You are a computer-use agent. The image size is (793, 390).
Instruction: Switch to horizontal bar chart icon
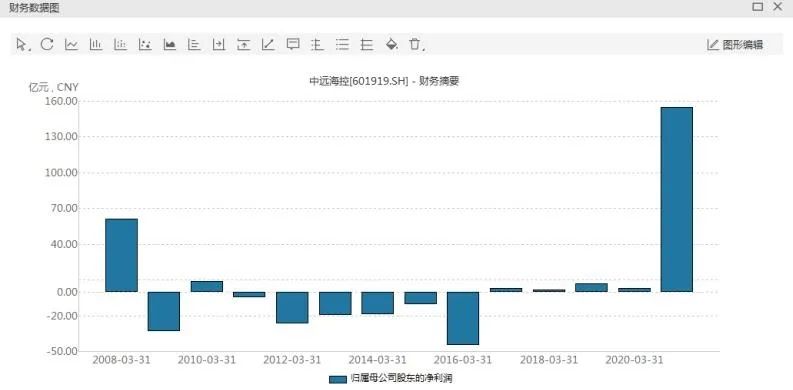[194, 45]
